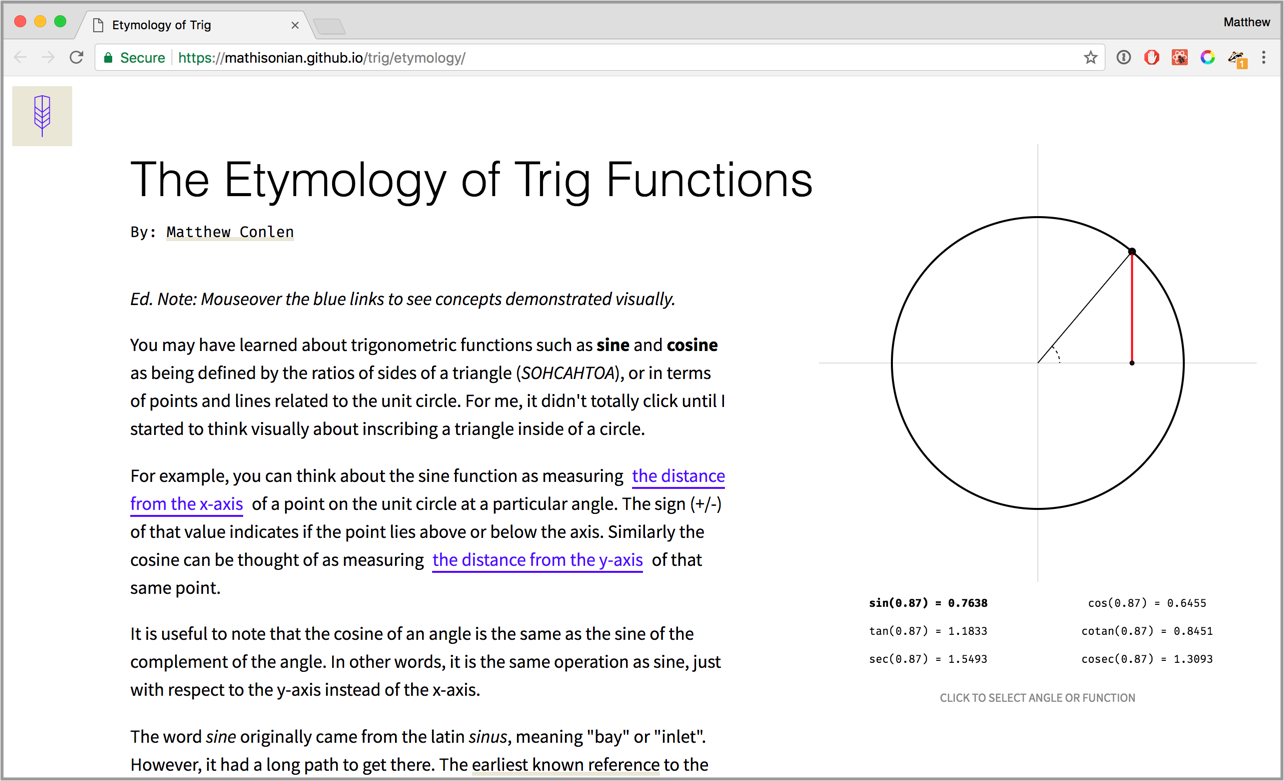Click the red bee extension icon

(1179, 57)
